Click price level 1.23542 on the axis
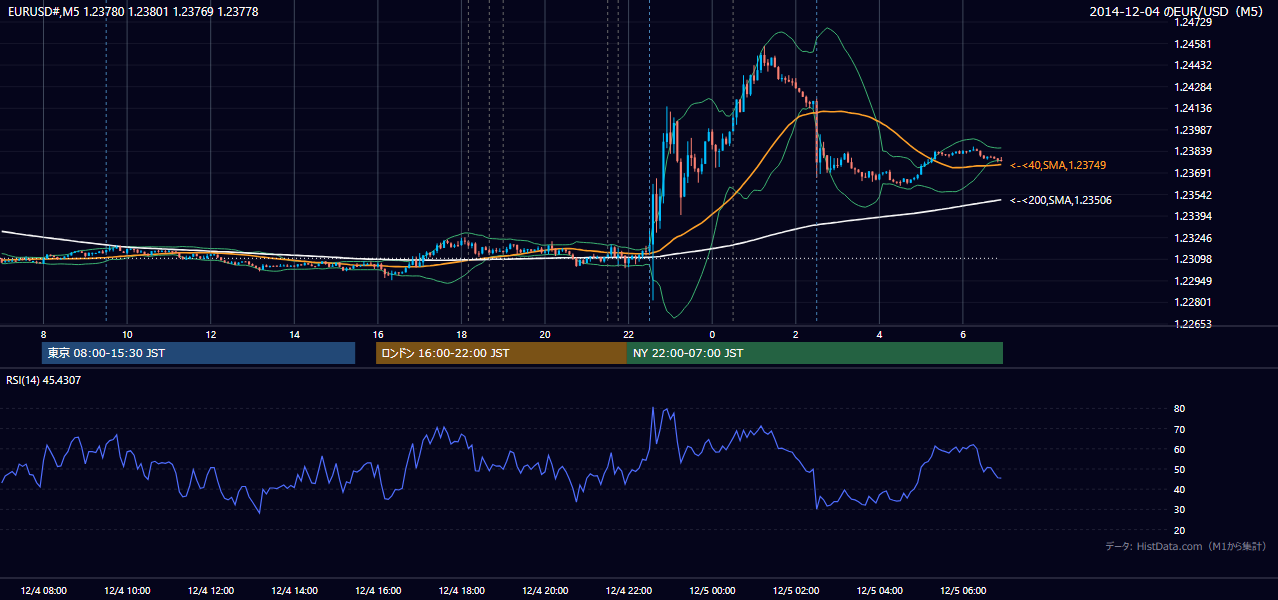 point(1194,195)
